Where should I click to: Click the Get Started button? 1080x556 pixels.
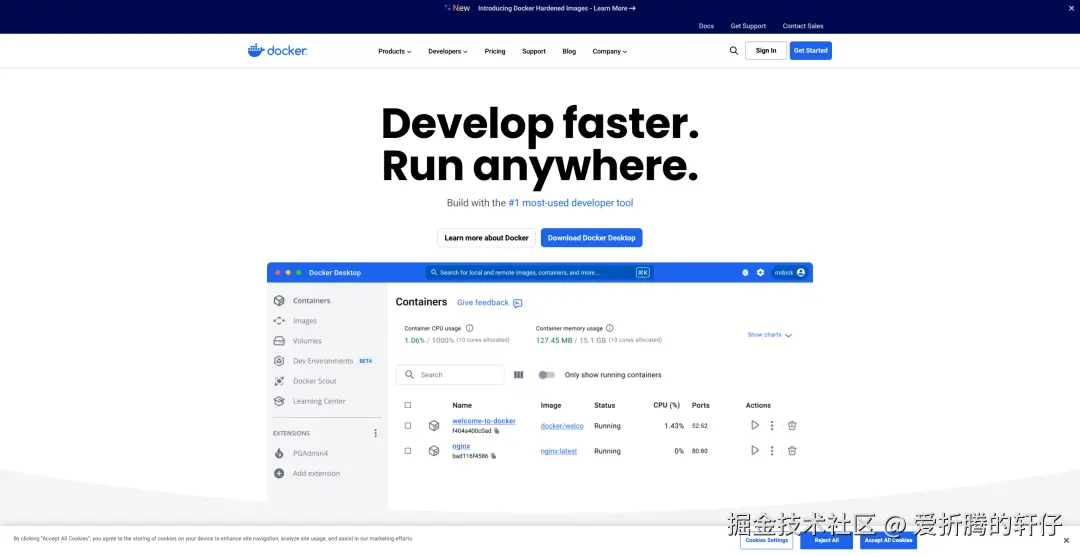pyautogui.click(x=811, y=50)
